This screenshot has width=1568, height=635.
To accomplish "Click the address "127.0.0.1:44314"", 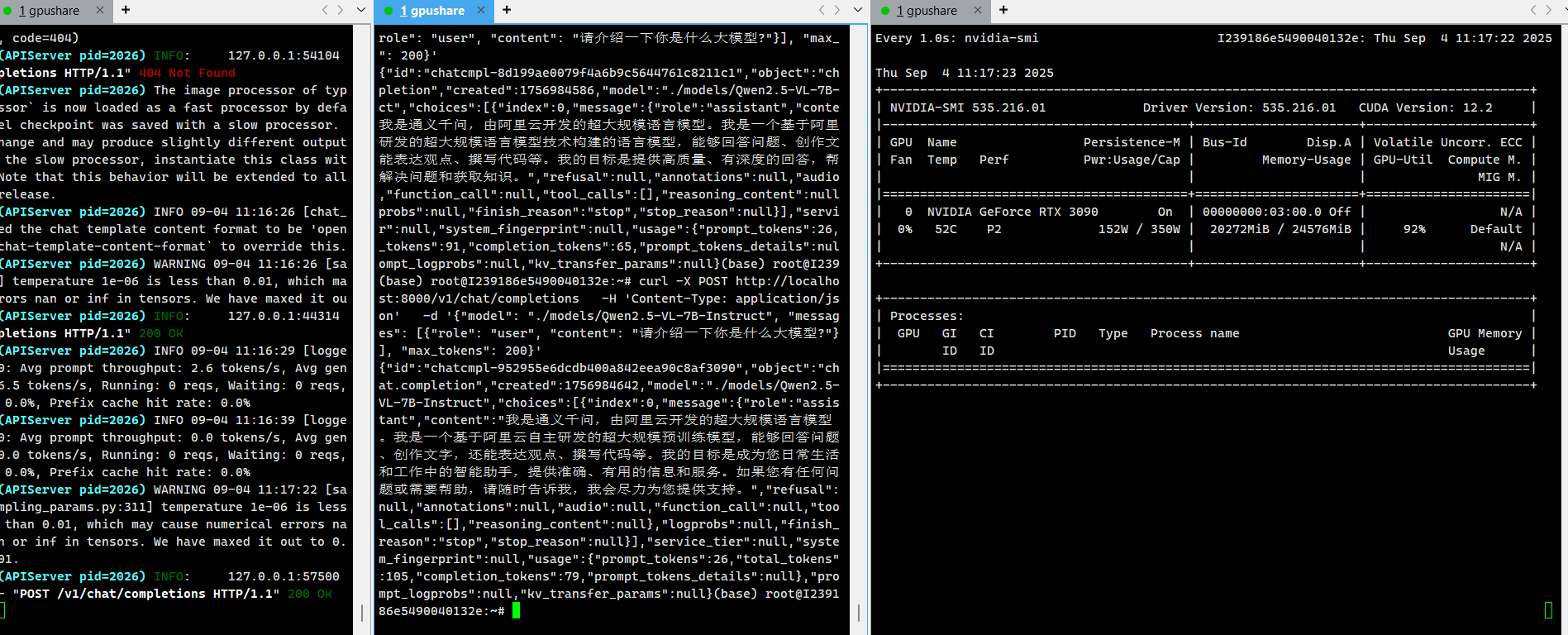I will (x=284, y=316).
